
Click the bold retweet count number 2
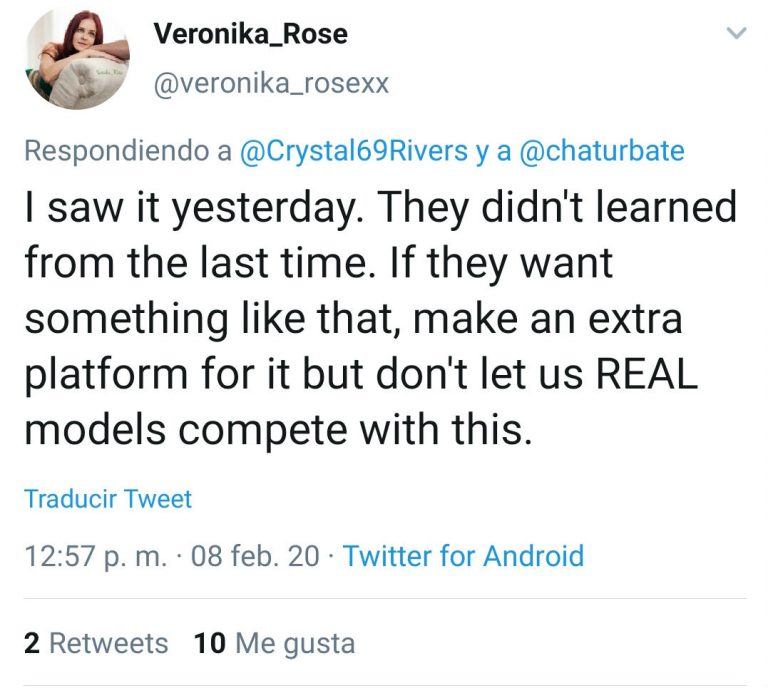(x=32, y=643)
